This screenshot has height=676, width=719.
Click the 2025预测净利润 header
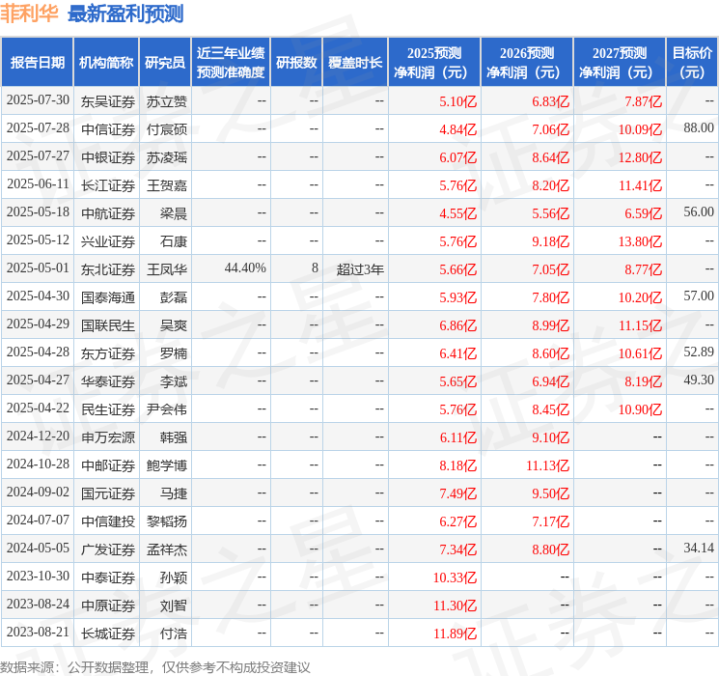pyautogui.click(x=434, y=62)
